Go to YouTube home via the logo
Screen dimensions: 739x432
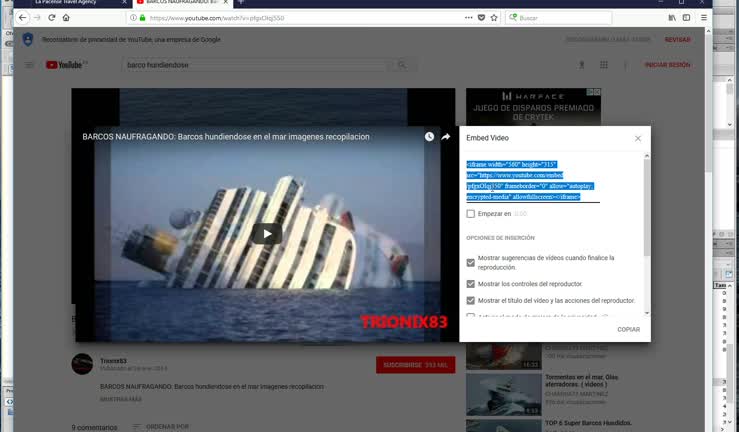[65, 65]
